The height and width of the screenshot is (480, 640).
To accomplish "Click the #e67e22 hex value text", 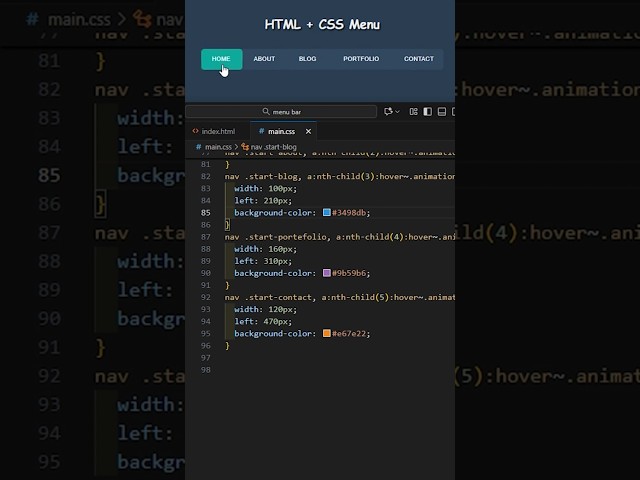I will point(349,333).
